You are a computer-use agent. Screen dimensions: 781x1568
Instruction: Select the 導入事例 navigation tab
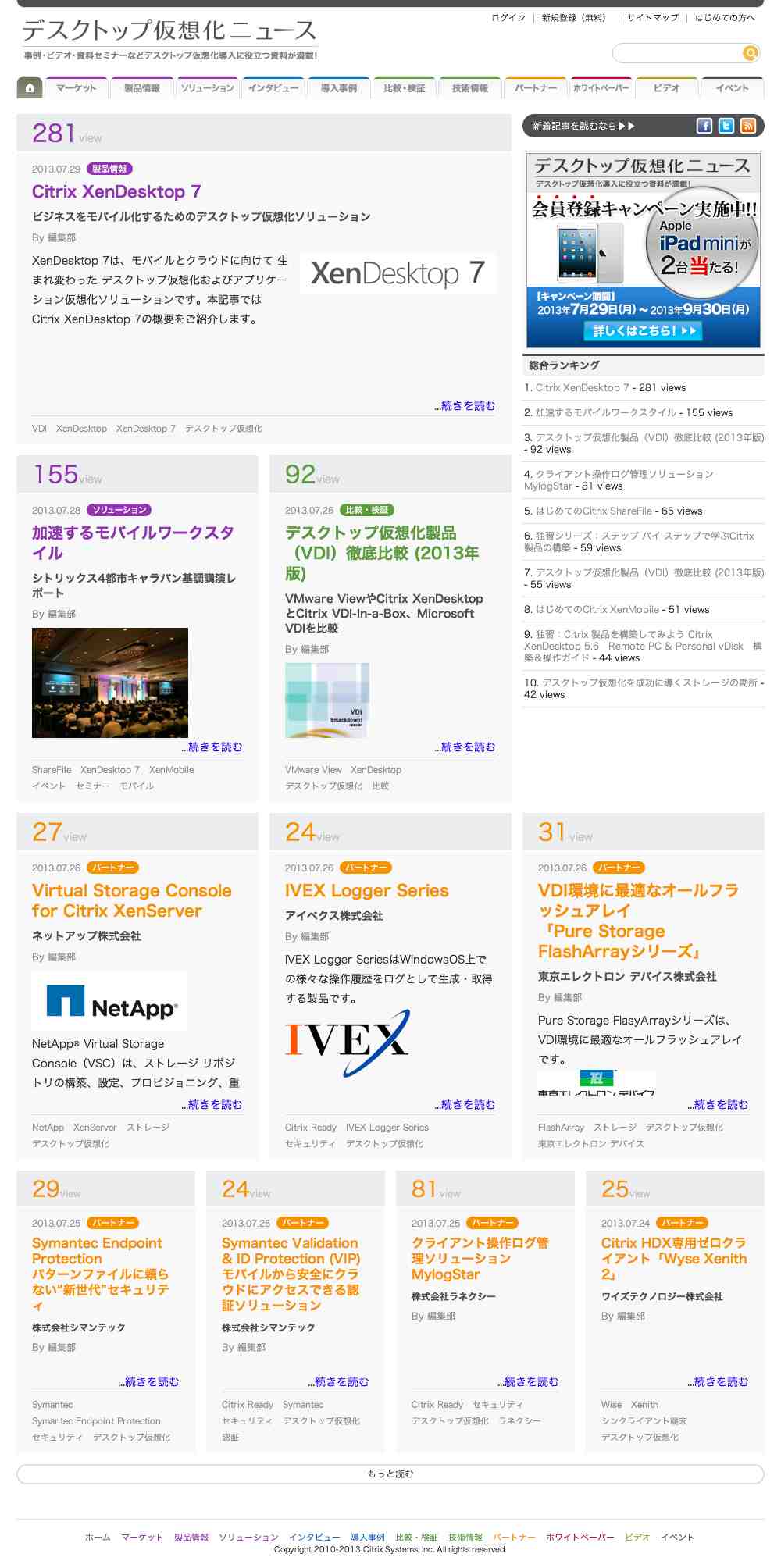click(x=339, y=88)
